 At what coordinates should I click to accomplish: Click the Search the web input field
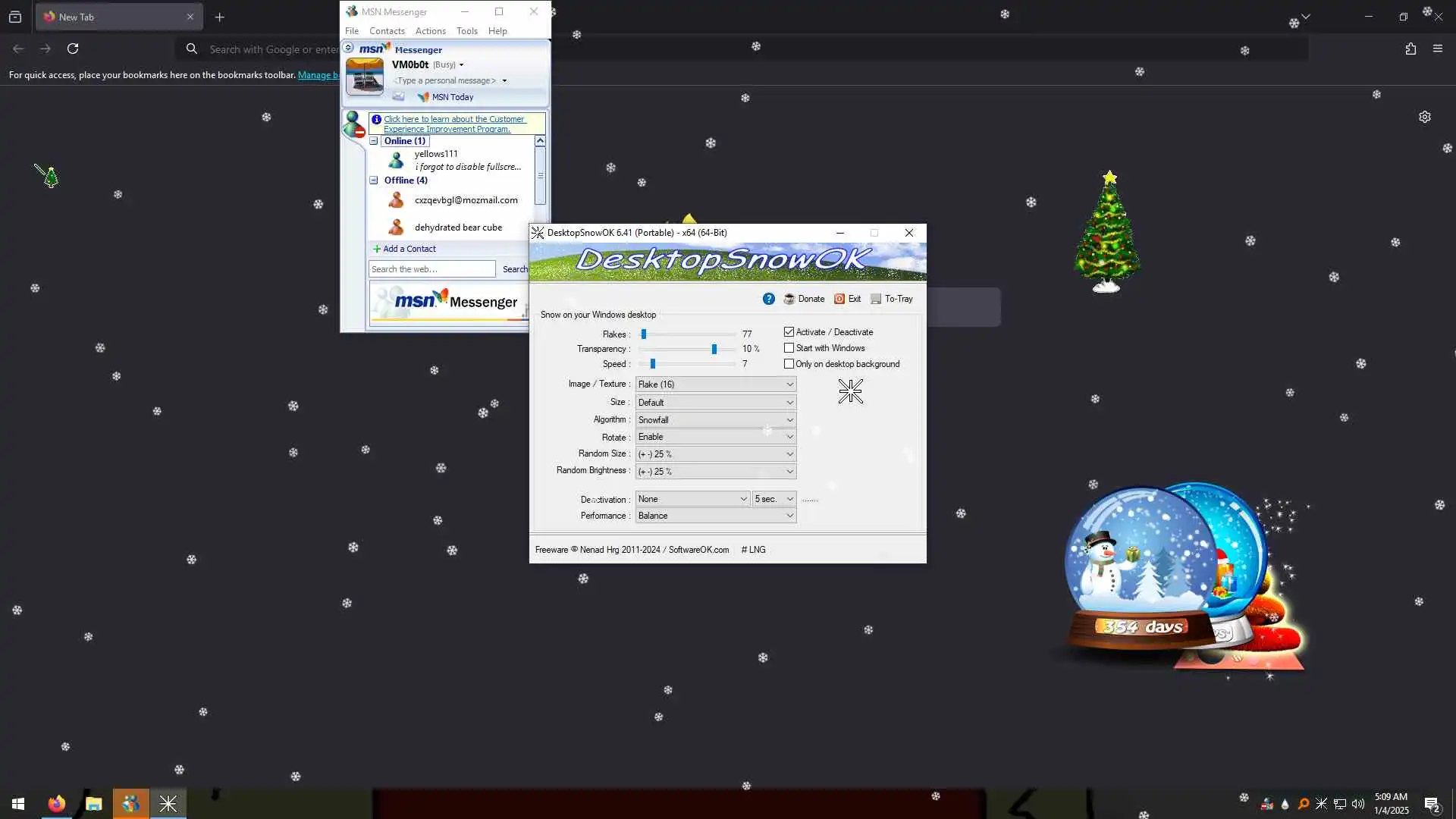tap(431, 269)
